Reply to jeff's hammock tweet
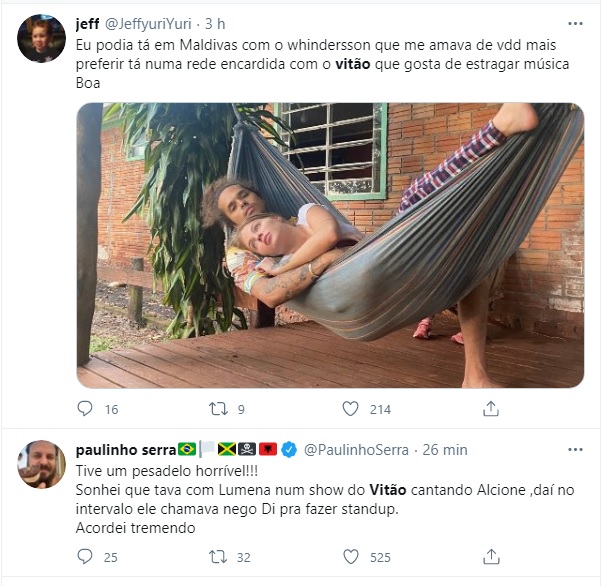The height and width of the screenshot is (586, 604). coord(86,409)
